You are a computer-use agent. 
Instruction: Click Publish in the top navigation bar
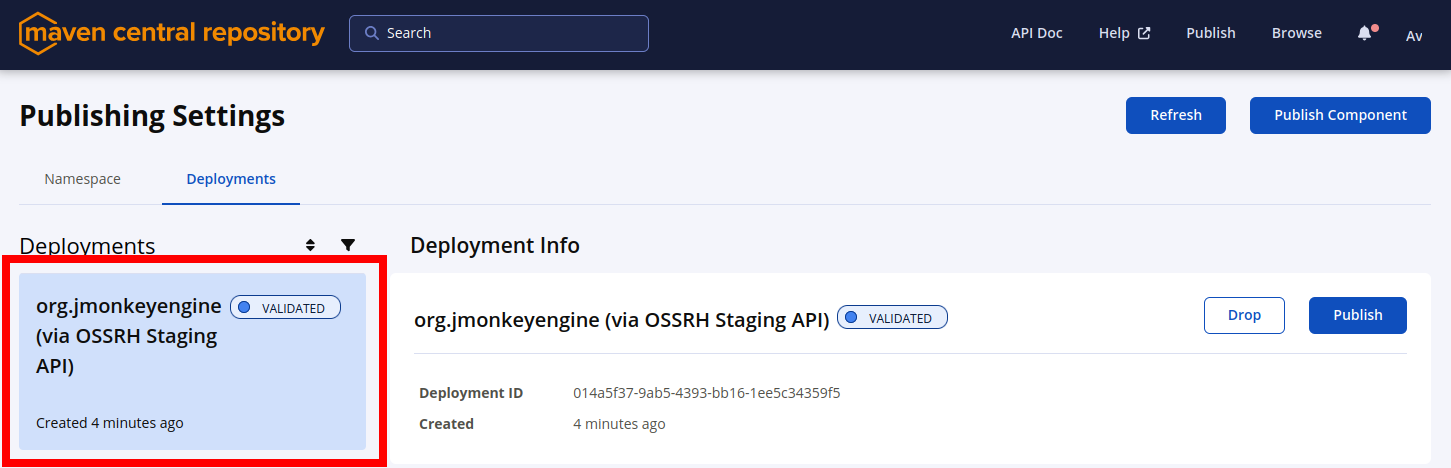coord(1210,33)
